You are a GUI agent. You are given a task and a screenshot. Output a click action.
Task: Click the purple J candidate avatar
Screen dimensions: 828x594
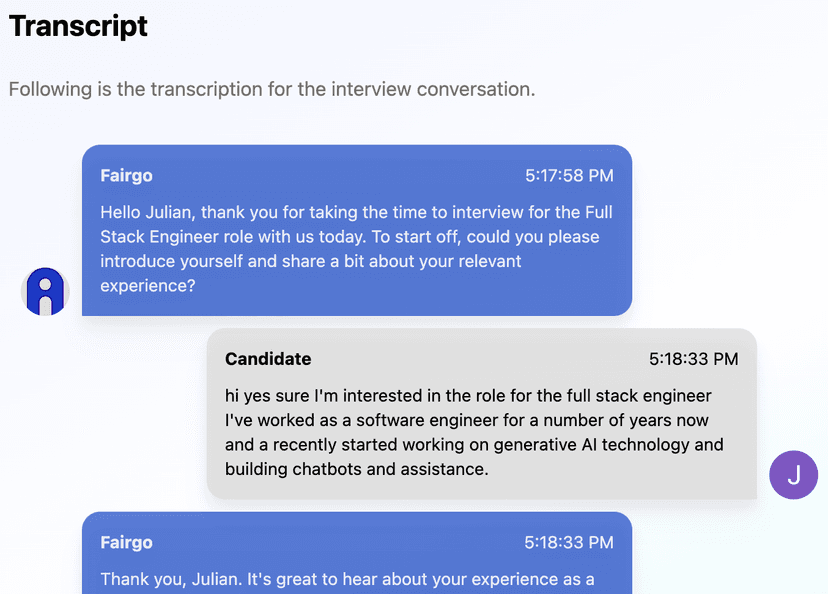tap(793, 474)
